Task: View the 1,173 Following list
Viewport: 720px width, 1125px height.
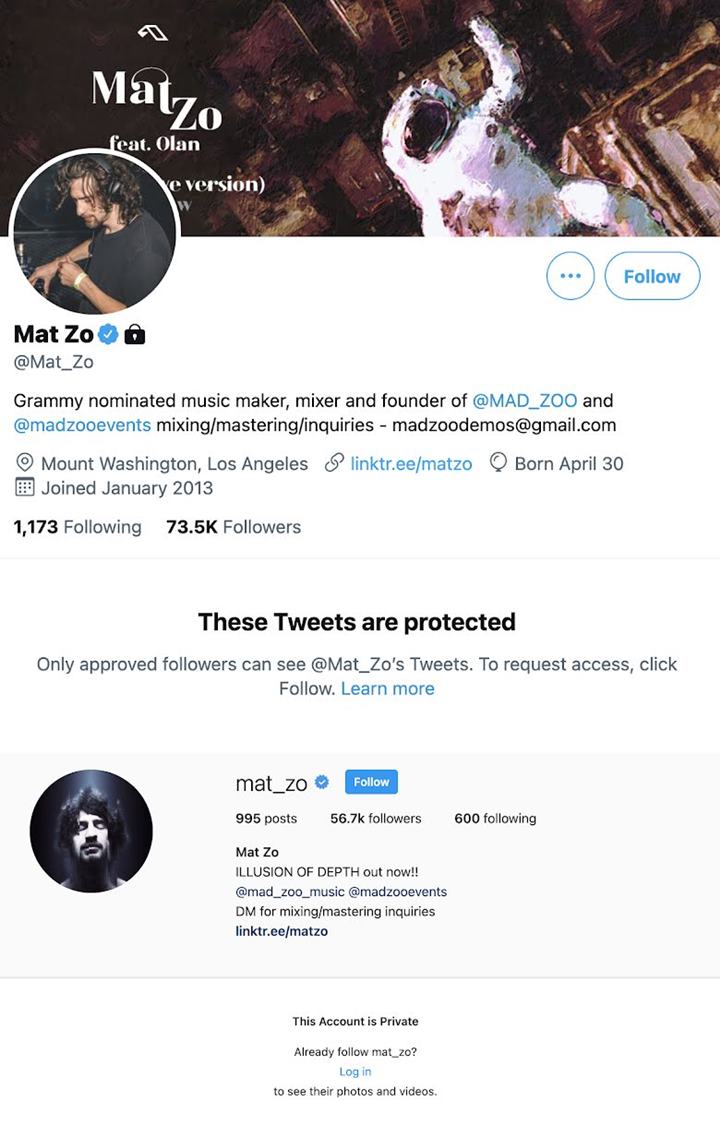Action: click(x=77, y=526)
